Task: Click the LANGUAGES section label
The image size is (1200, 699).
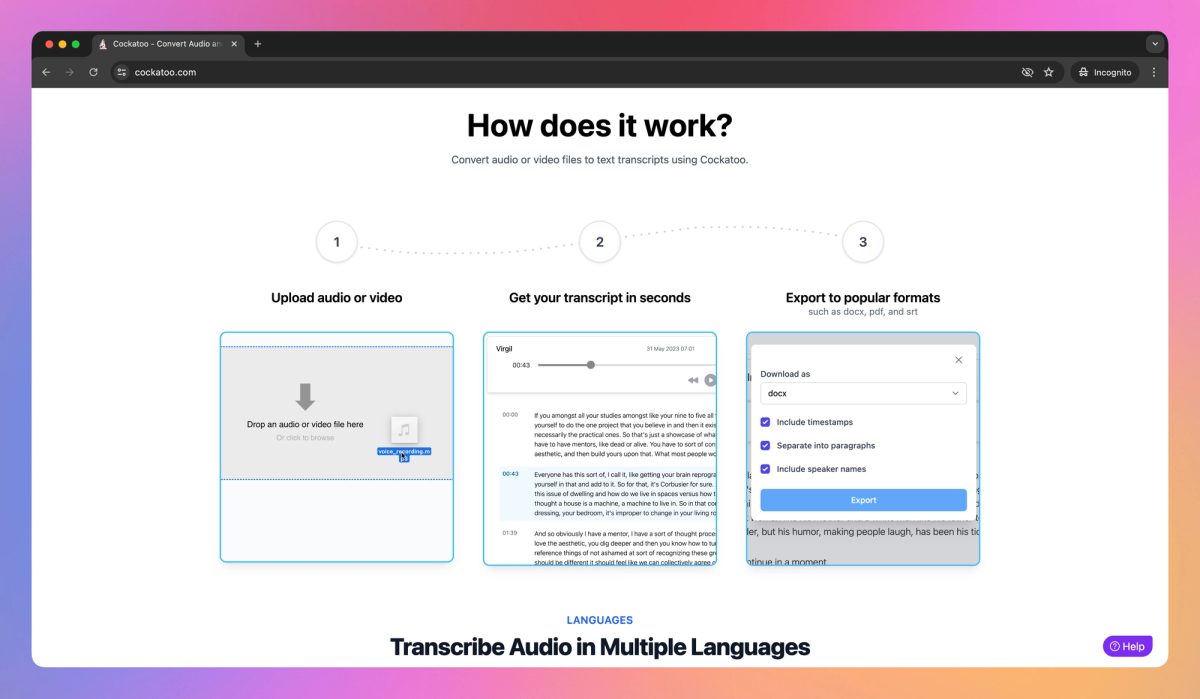Action: [x=600, y=620]
